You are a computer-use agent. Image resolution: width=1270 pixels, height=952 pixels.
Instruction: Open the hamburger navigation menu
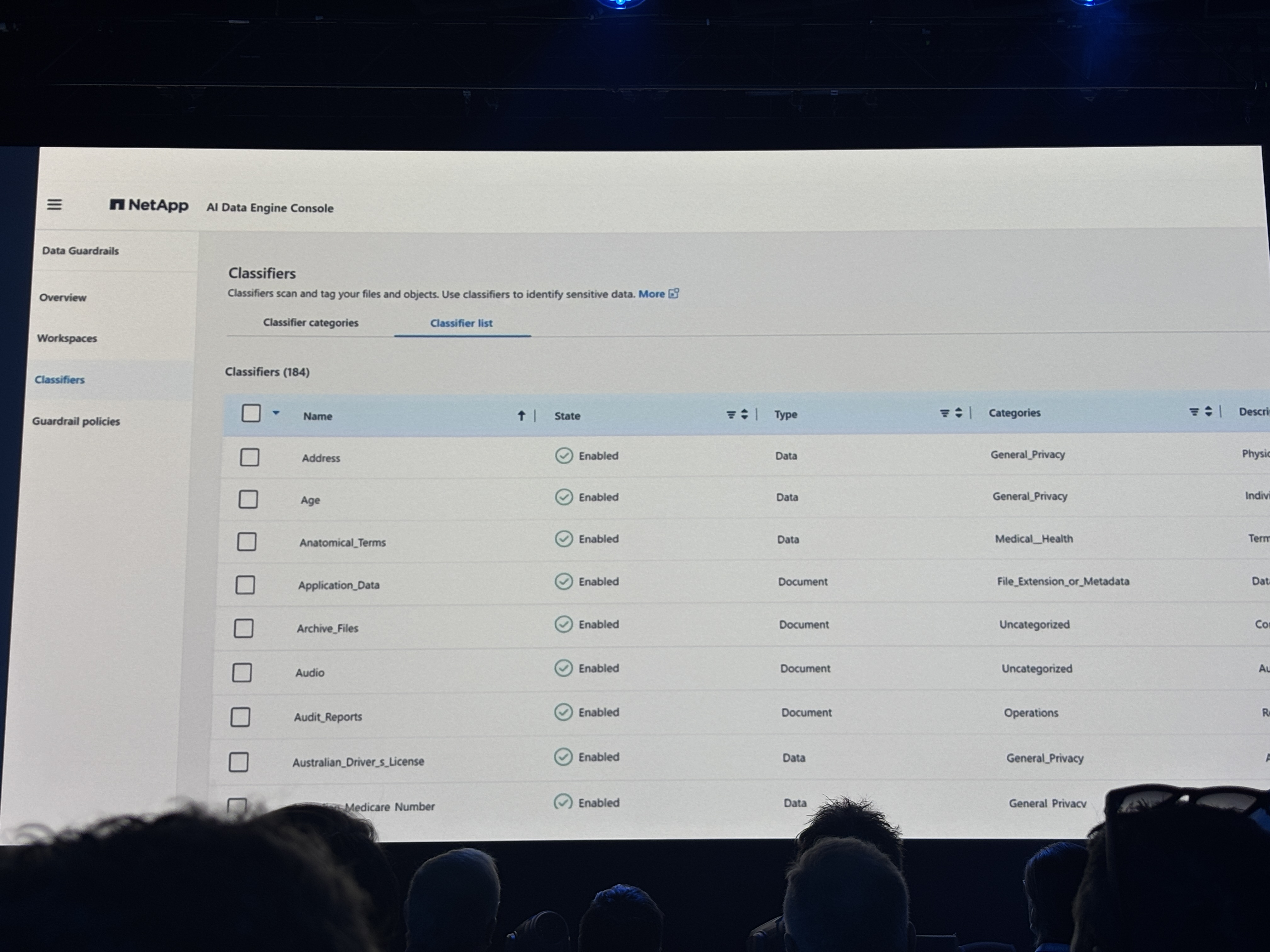[x=54, y=204]
